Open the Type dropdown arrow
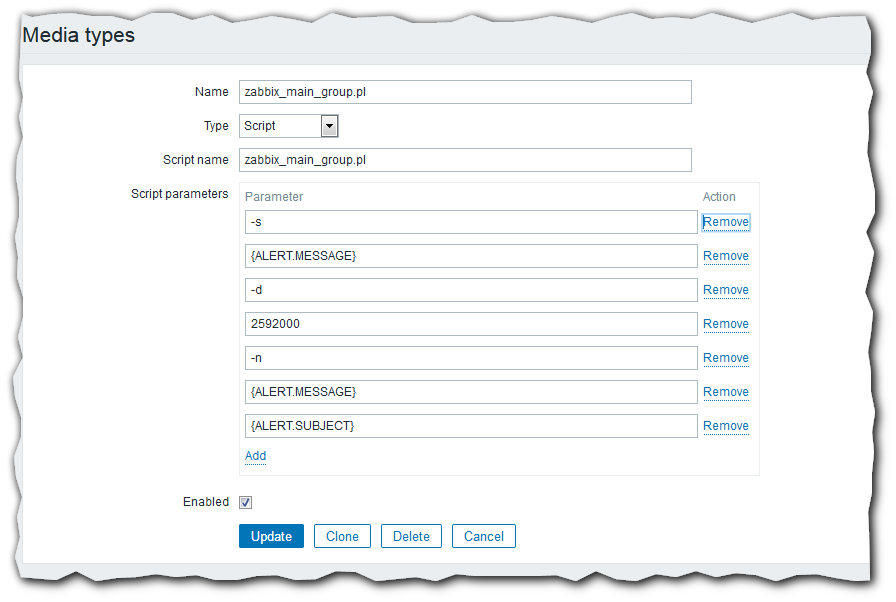The height and width of the screenshot is (602, 896). [x=330, y=126]
